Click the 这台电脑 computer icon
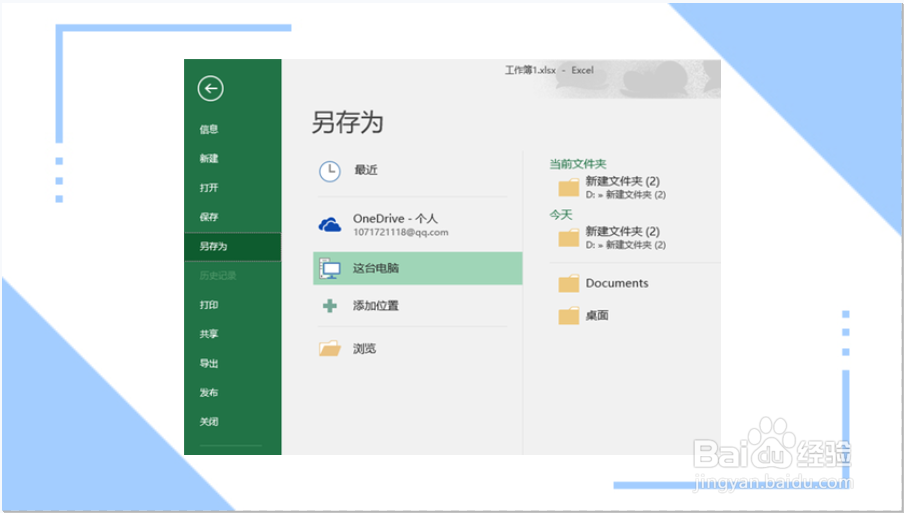Image resolution: width=904 pixels, height=513 pixels. [330, 269]
